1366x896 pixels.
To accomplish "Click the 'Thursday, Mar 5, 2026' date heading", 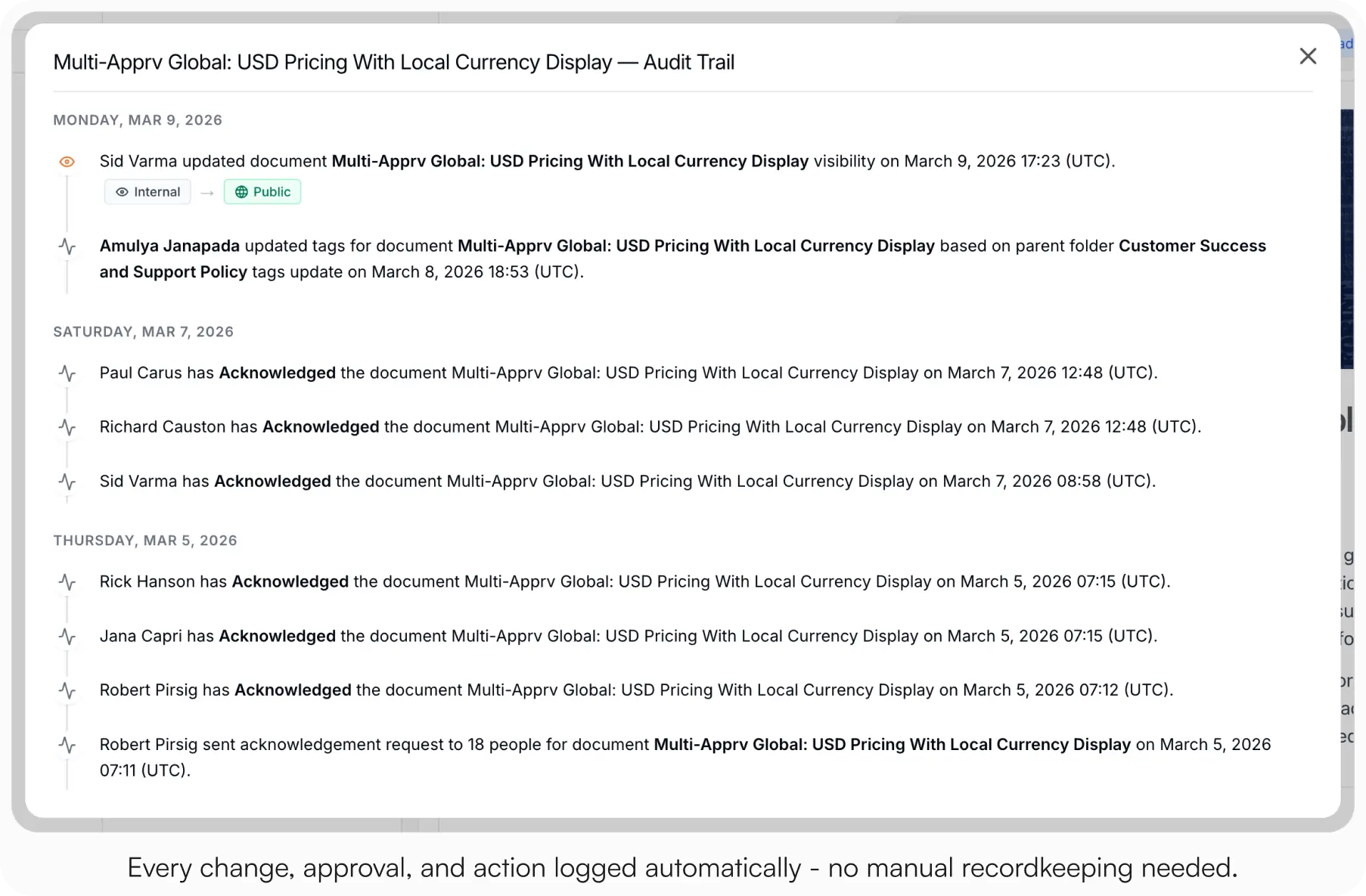I will pos(145,541).
